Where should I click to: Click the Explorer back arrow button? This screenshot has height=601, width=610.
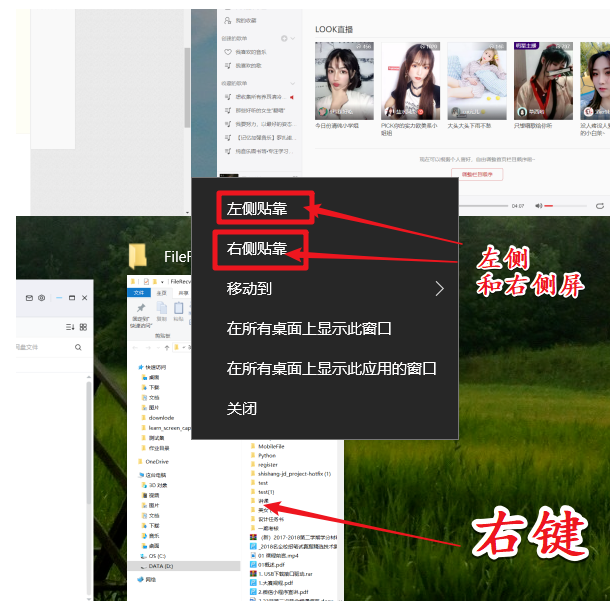pyautogui.click(x=135, y=347)
